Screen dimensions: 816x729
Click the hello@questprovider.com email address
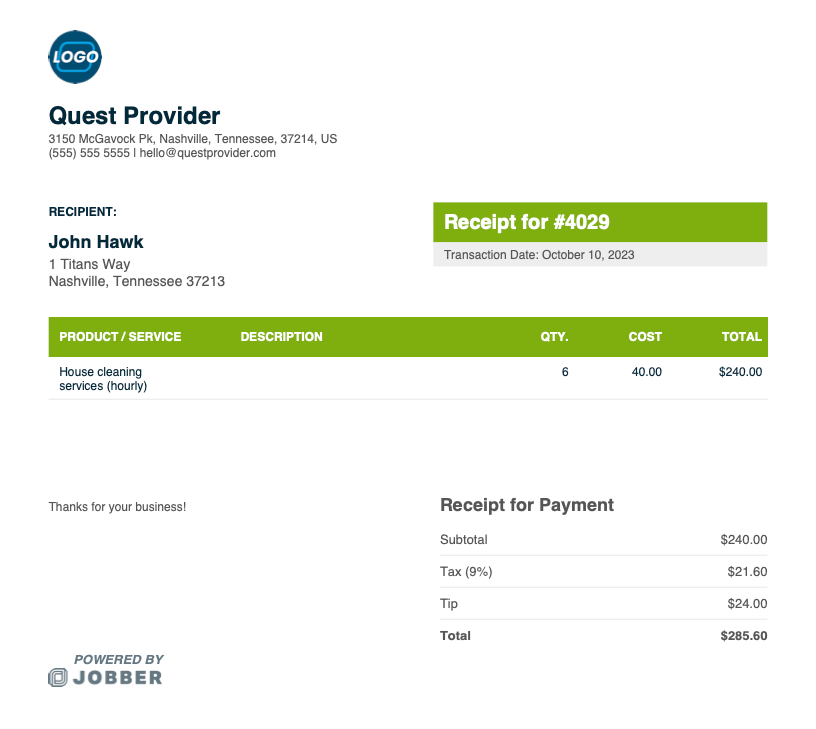(207, 153)
